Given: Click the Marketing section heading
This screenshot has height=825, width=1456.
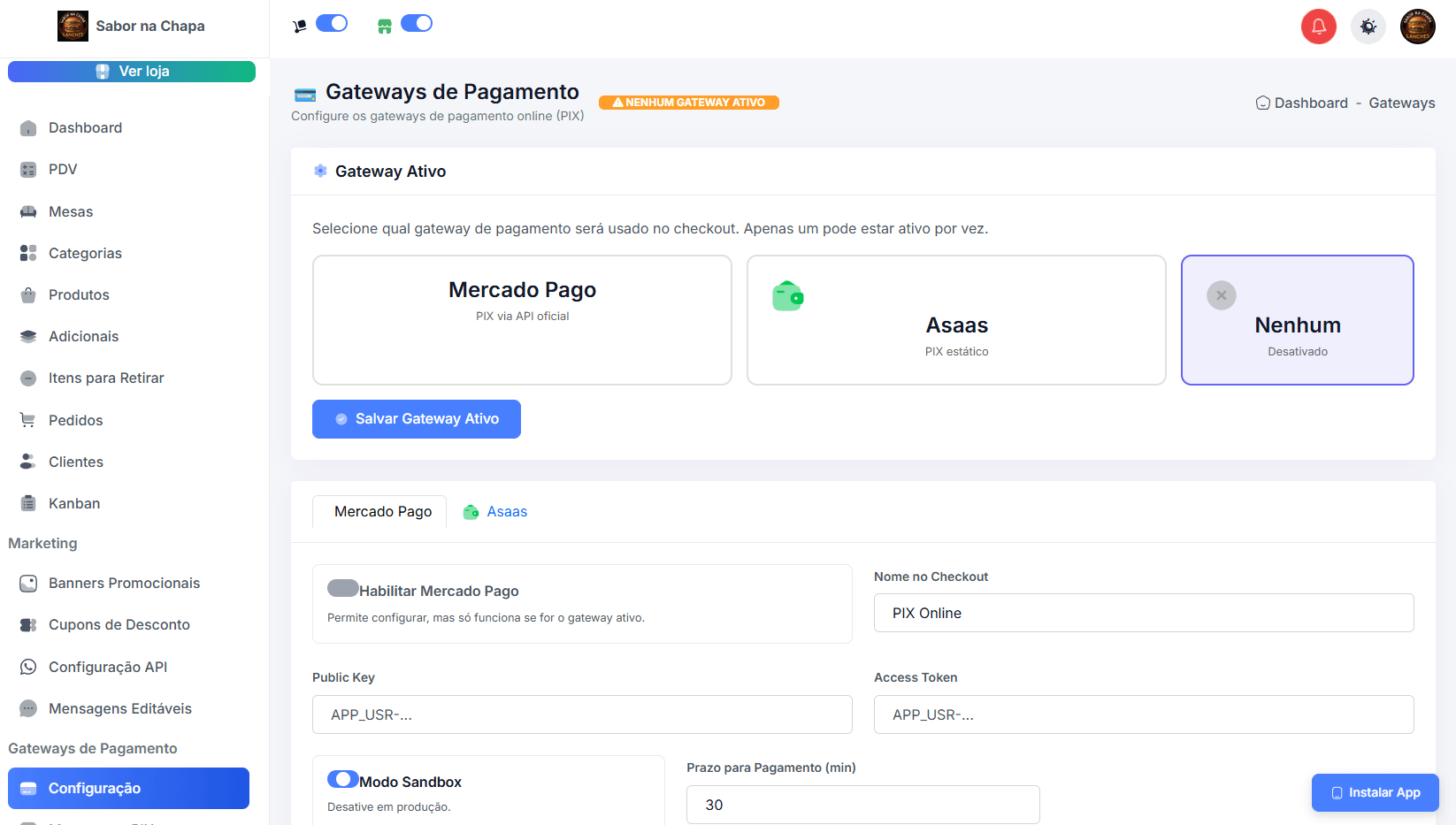Looking at the screenshot, I should (42, 544).
